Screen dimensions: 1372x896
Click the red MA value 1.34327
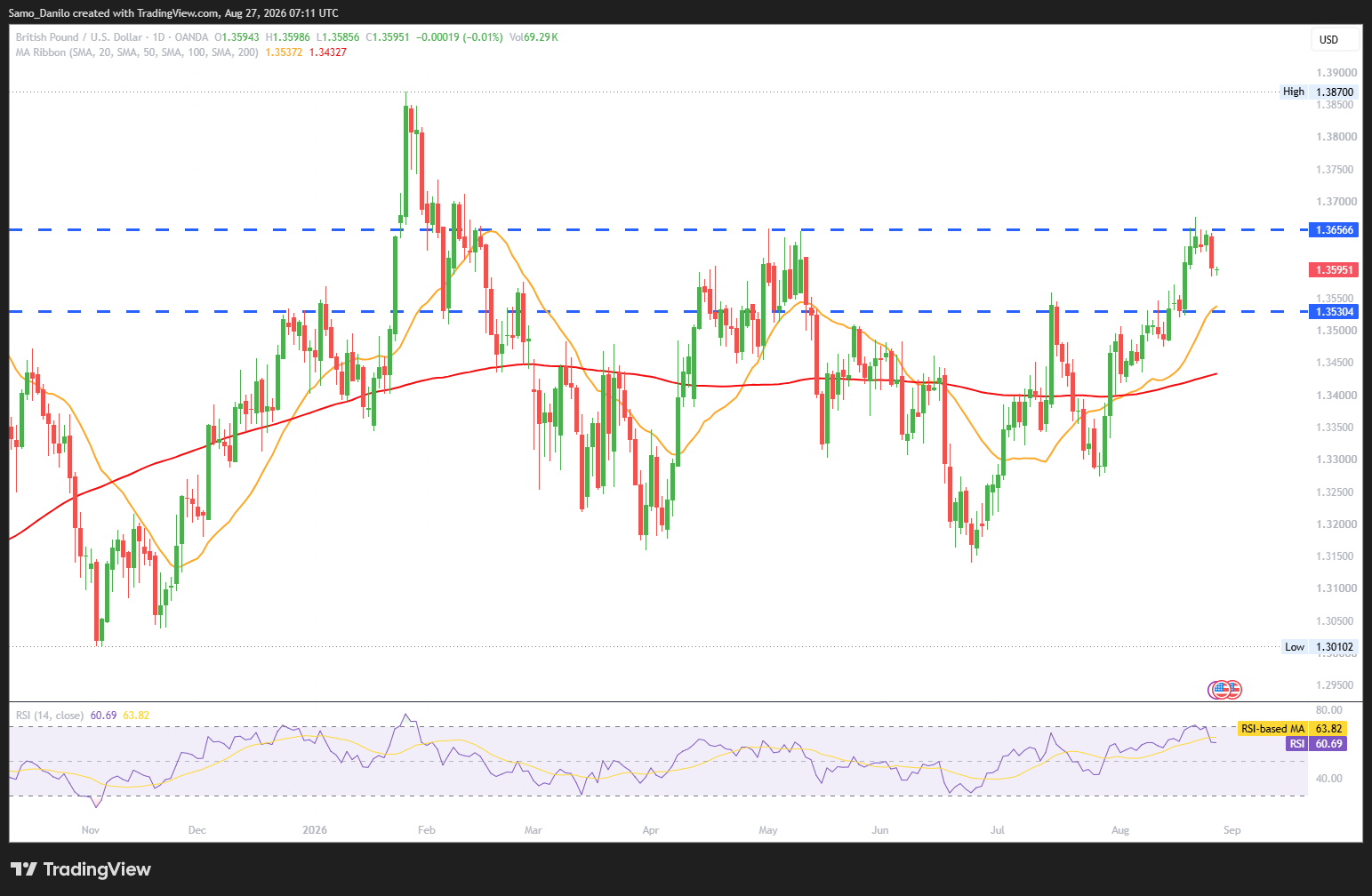tap(328, 52)
